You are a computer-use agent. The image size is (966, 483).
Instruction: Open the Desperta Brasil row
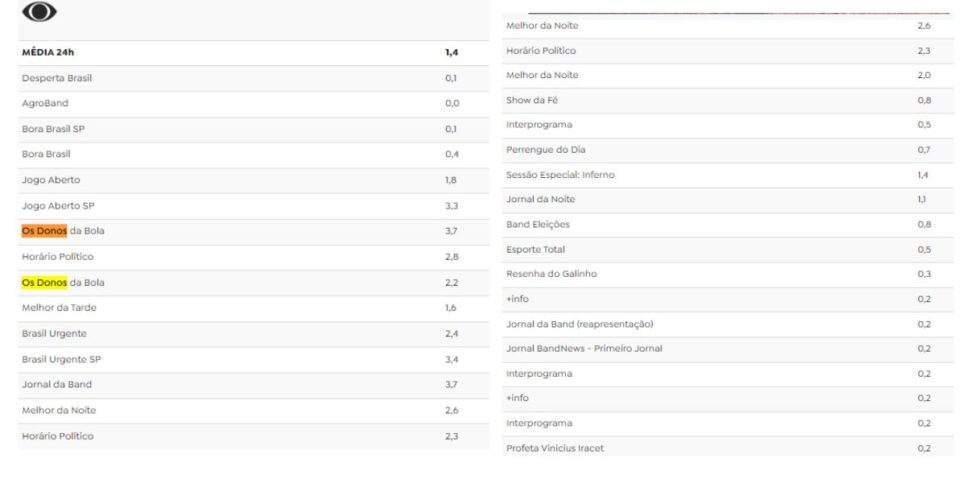tap(254, 79)
